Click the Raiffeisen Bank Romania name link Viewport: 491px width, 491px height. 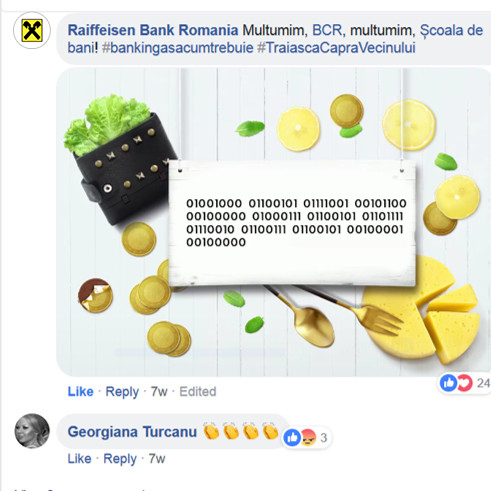[153, 30]
